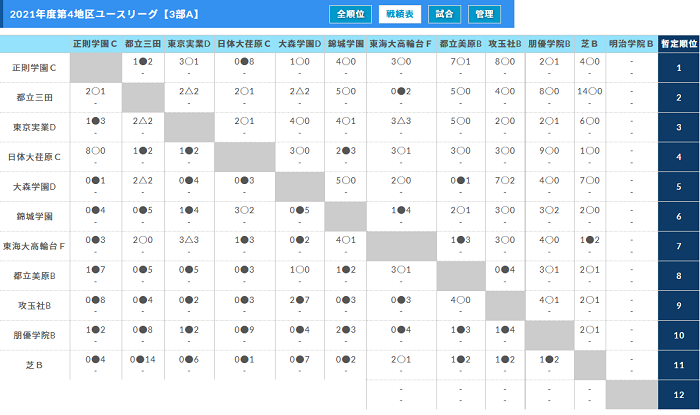Click the 0●8 score in 正則学園C row

[x=244, y=62]
